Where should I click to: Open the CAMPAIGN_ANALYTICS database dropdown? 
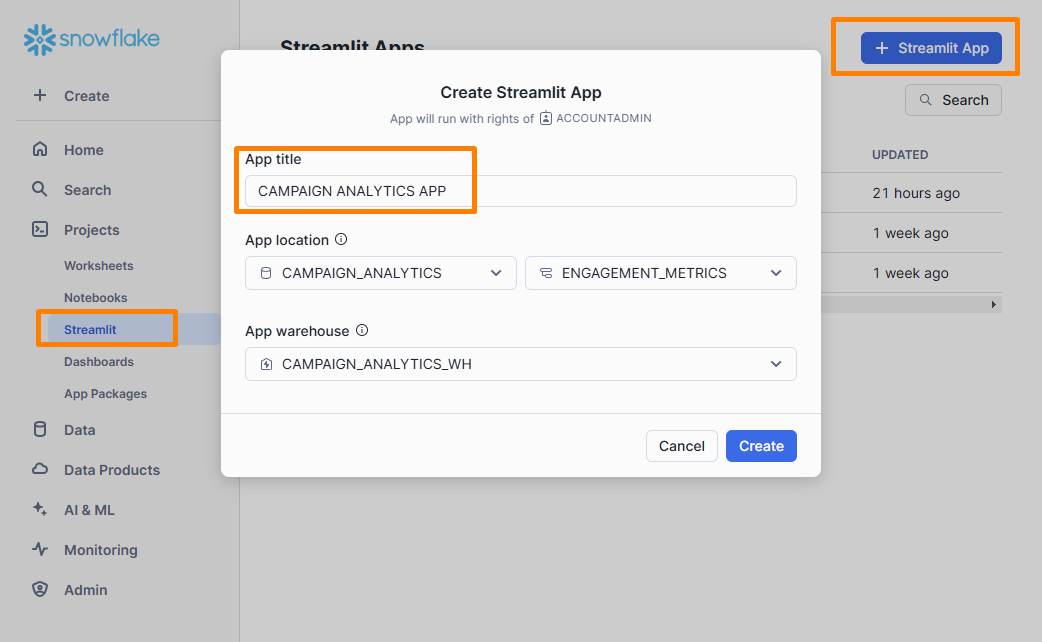(x=381, y=273)
